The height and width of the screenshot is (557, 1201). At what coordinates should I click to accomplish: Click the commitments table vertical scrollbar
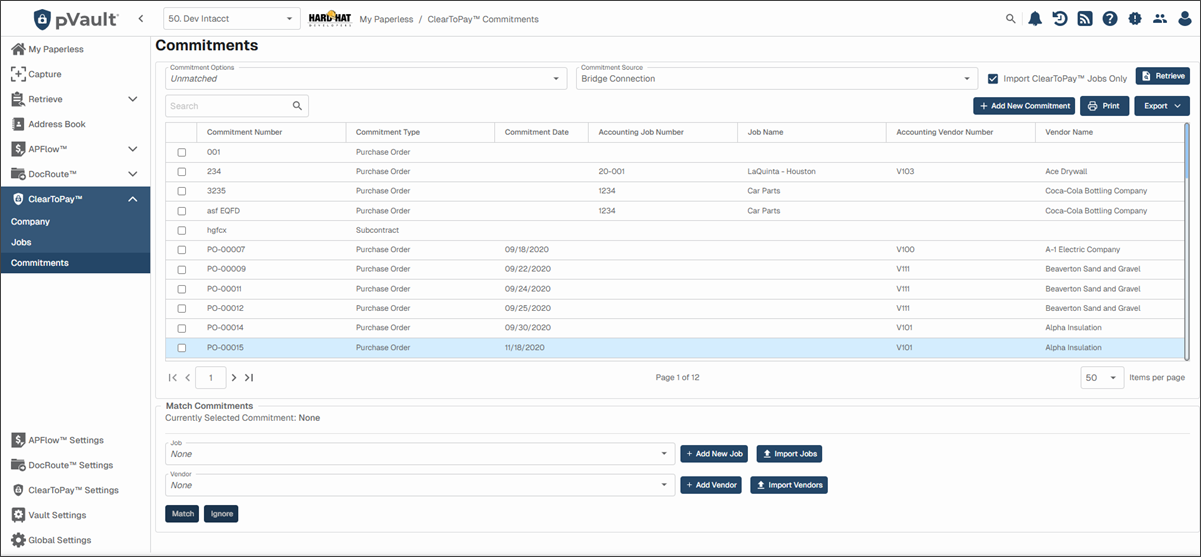[x=1187, y=241]
